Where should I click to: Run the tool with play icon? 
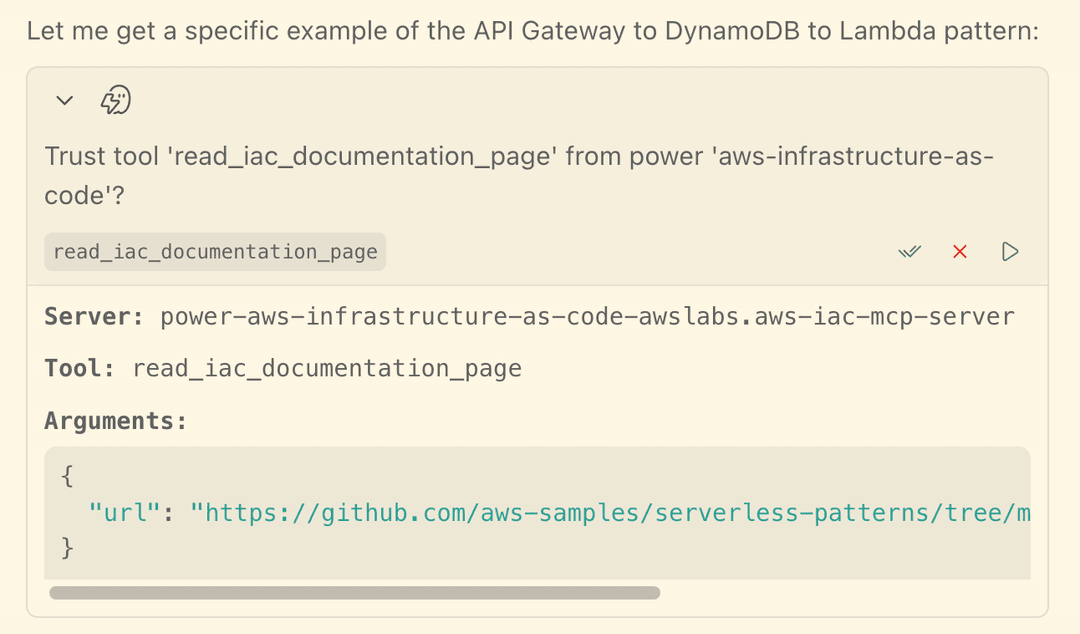click(1010, 252)
